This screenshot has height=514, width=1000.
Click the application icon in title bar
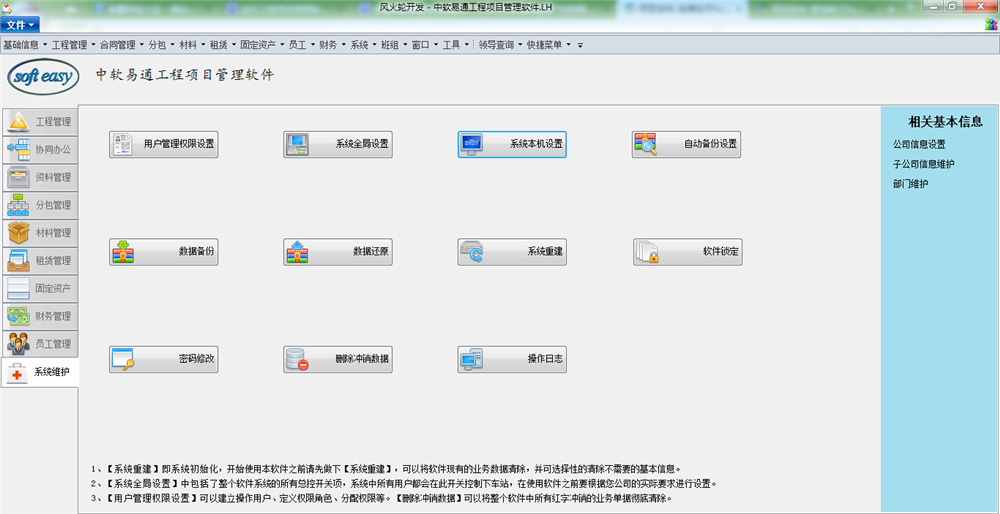[x=7, y=6]
